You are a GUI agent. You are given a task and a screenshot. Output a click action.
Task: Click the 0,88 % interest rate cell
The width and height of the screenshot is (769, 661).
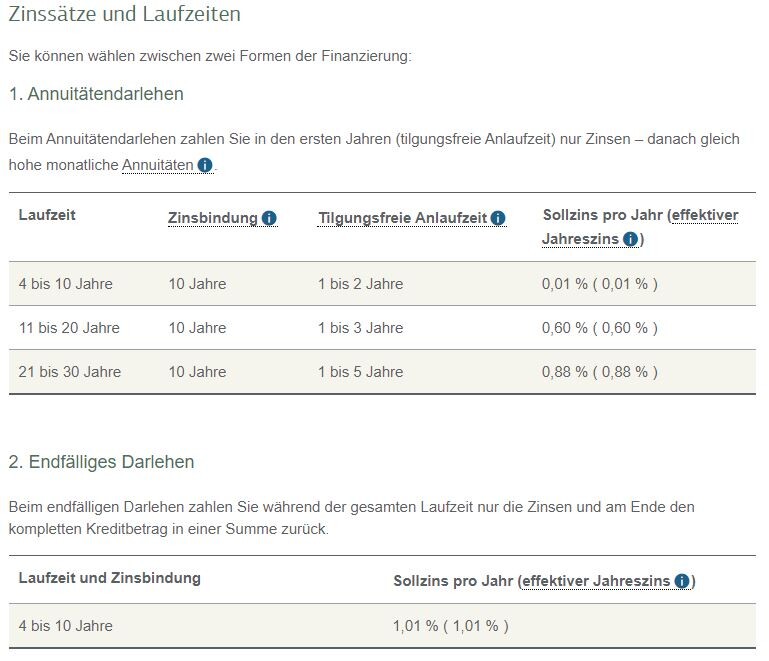pyautogui.click(x=599, y=372)
